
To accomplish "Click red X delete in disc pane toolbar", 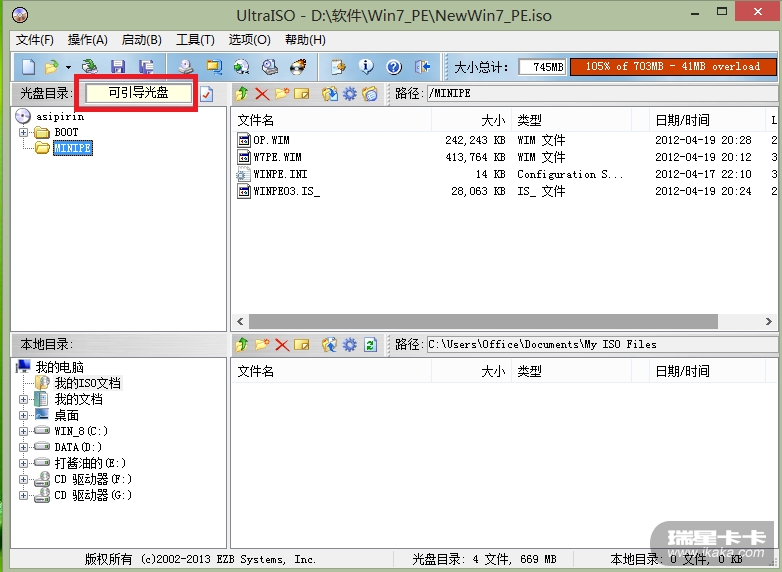I will (x=262, y=93).
